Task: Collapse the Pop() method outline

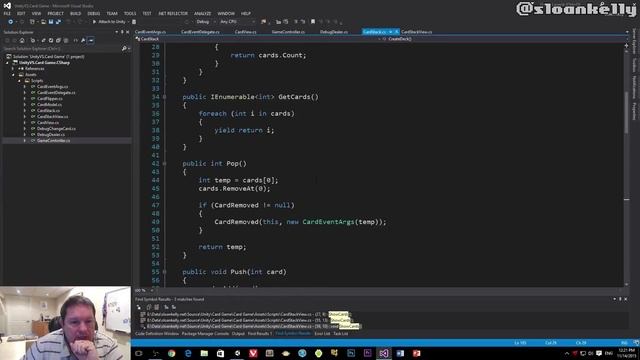Action: click(x=164, y=163)
